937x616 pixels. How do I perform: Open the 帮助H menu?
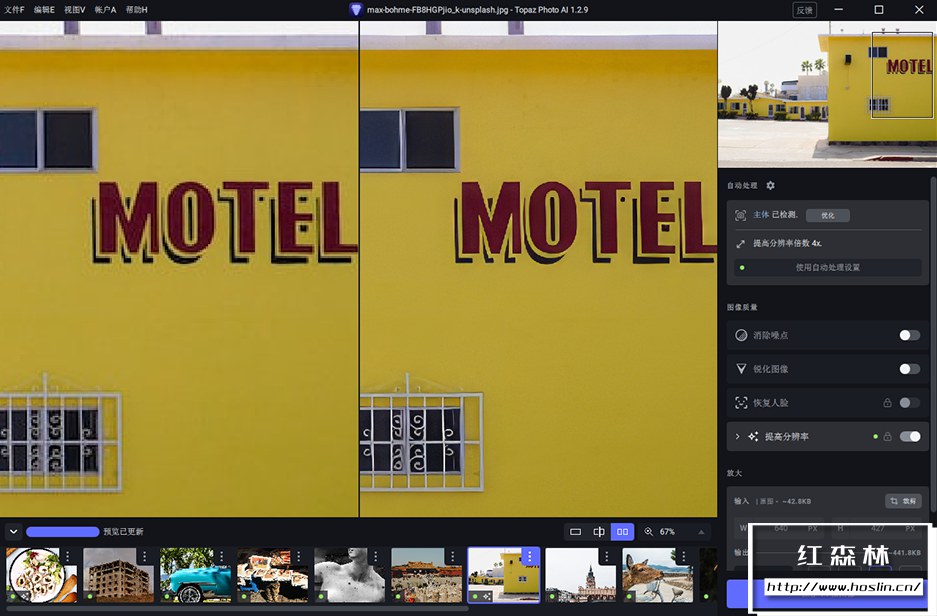[x=136, y=10]
